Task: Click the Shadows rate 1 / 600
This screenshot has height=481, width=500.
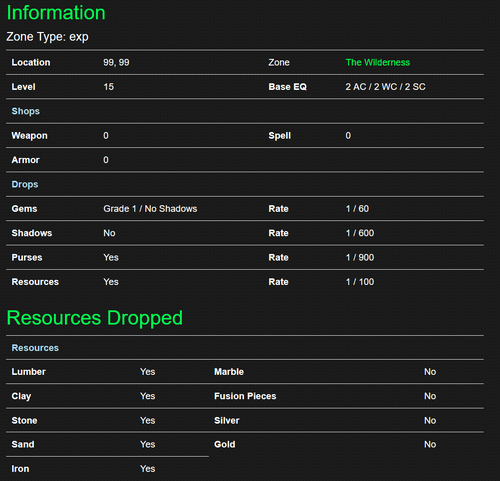Action: (360, 233)
